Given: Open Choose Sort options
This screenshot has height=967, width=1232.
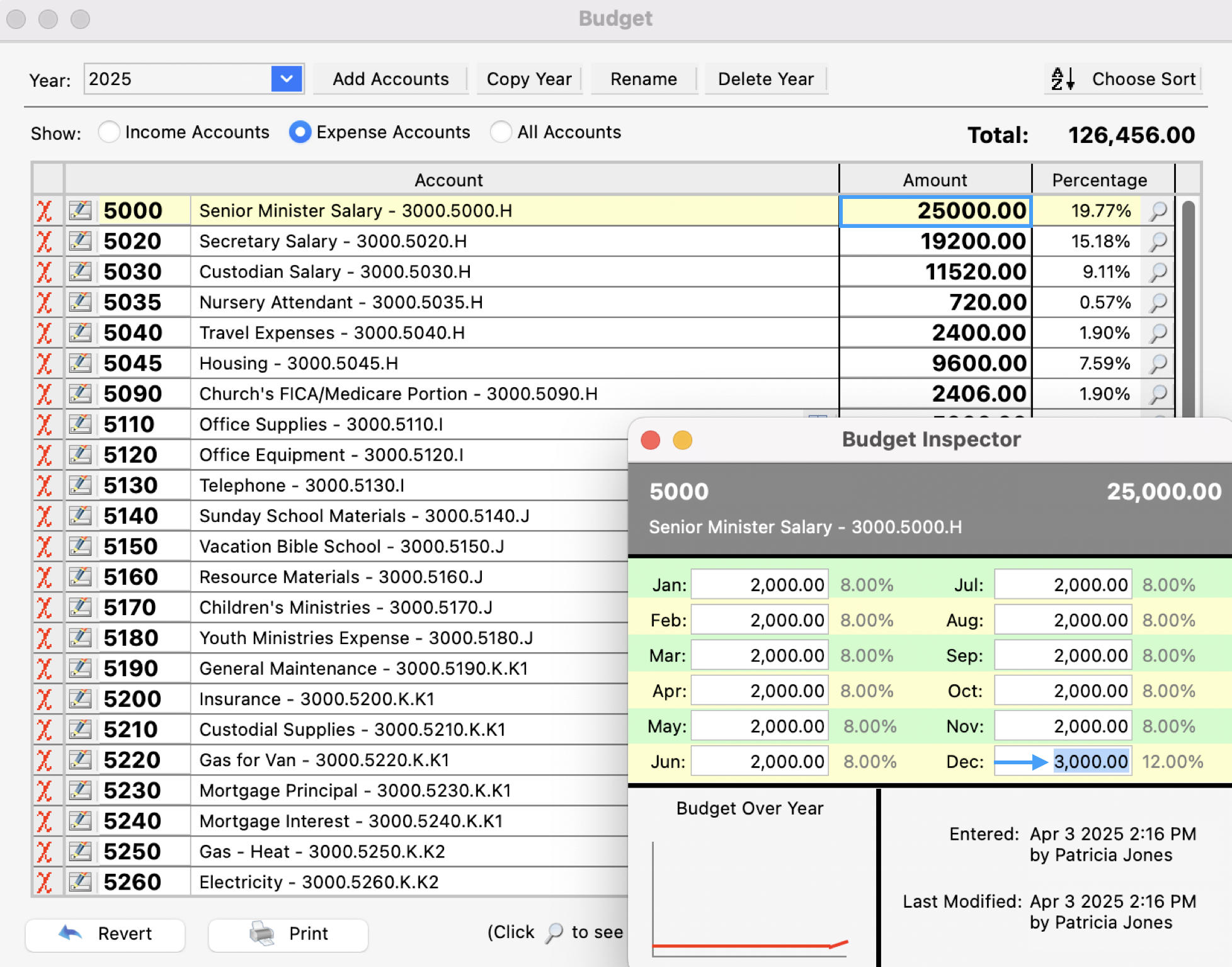Looking at the screenshot, I should [x=1143, y=79].
